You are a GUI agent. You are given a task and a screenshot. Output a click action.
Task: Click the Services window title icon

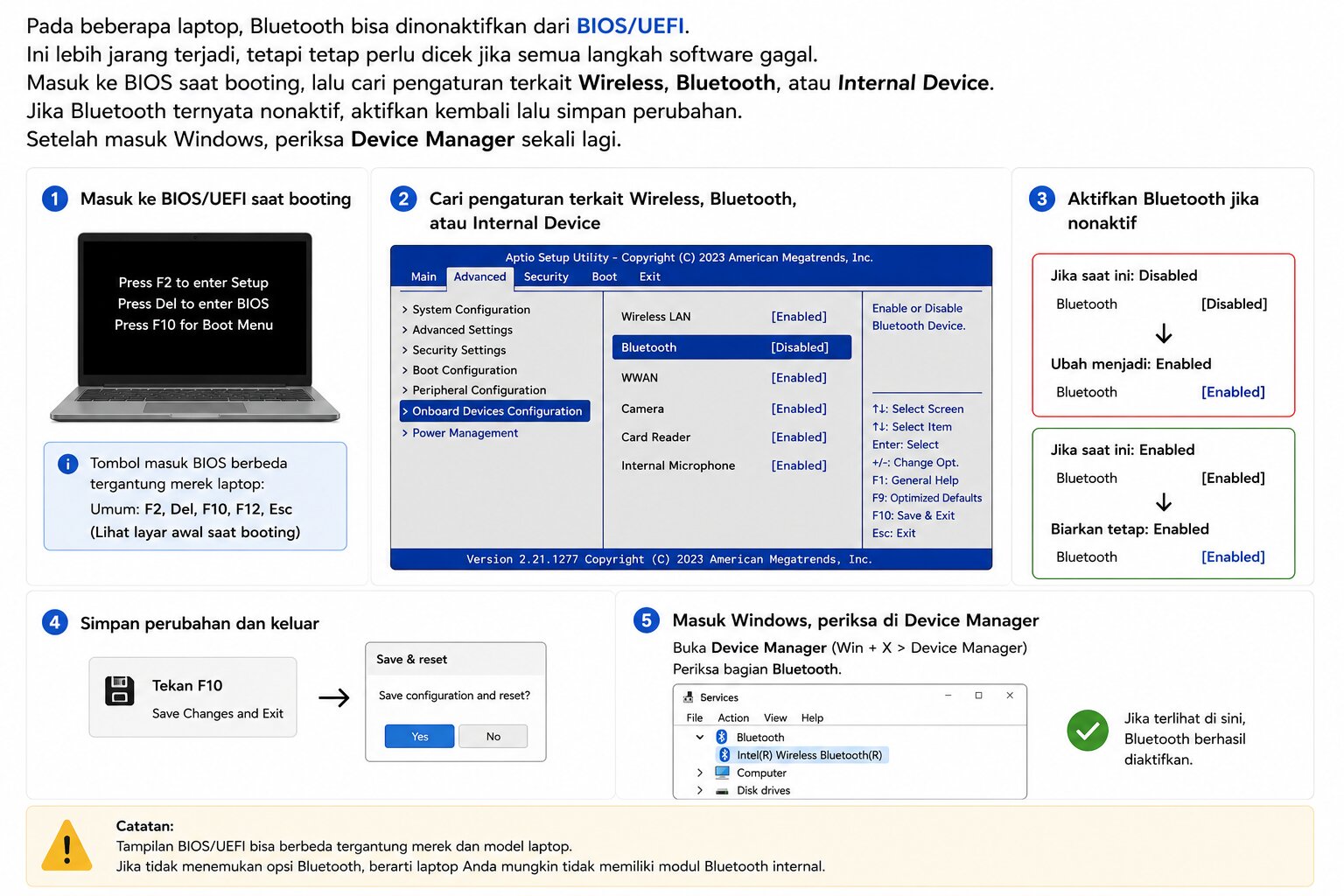pyautogui.click(x=688, y=697)
